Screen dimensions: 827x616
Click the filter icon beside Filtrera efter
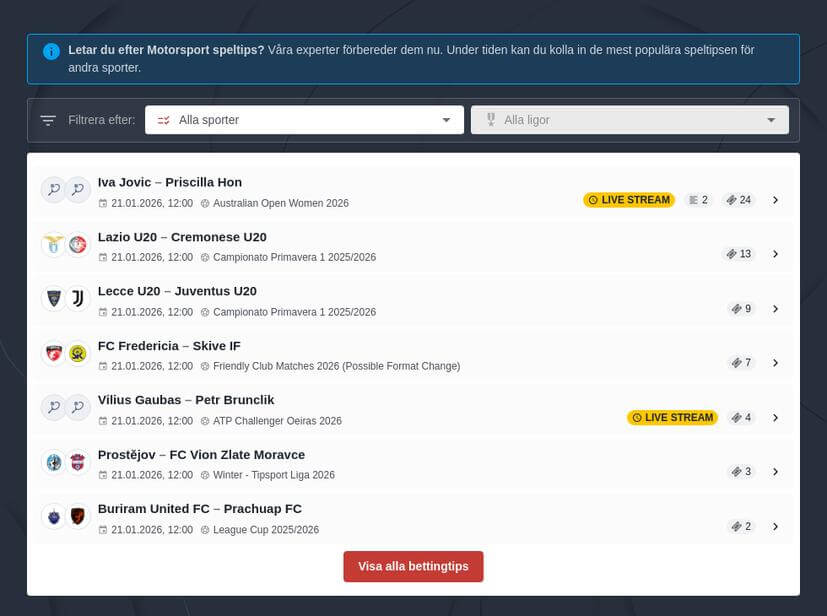48,120
